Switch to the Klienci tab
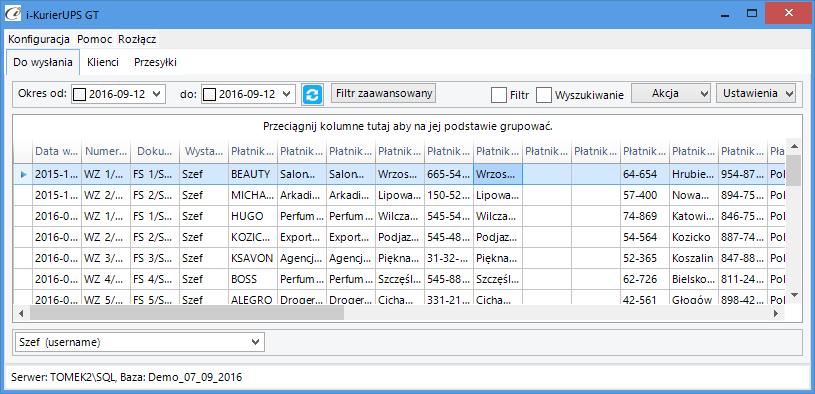 pos(103,62)
